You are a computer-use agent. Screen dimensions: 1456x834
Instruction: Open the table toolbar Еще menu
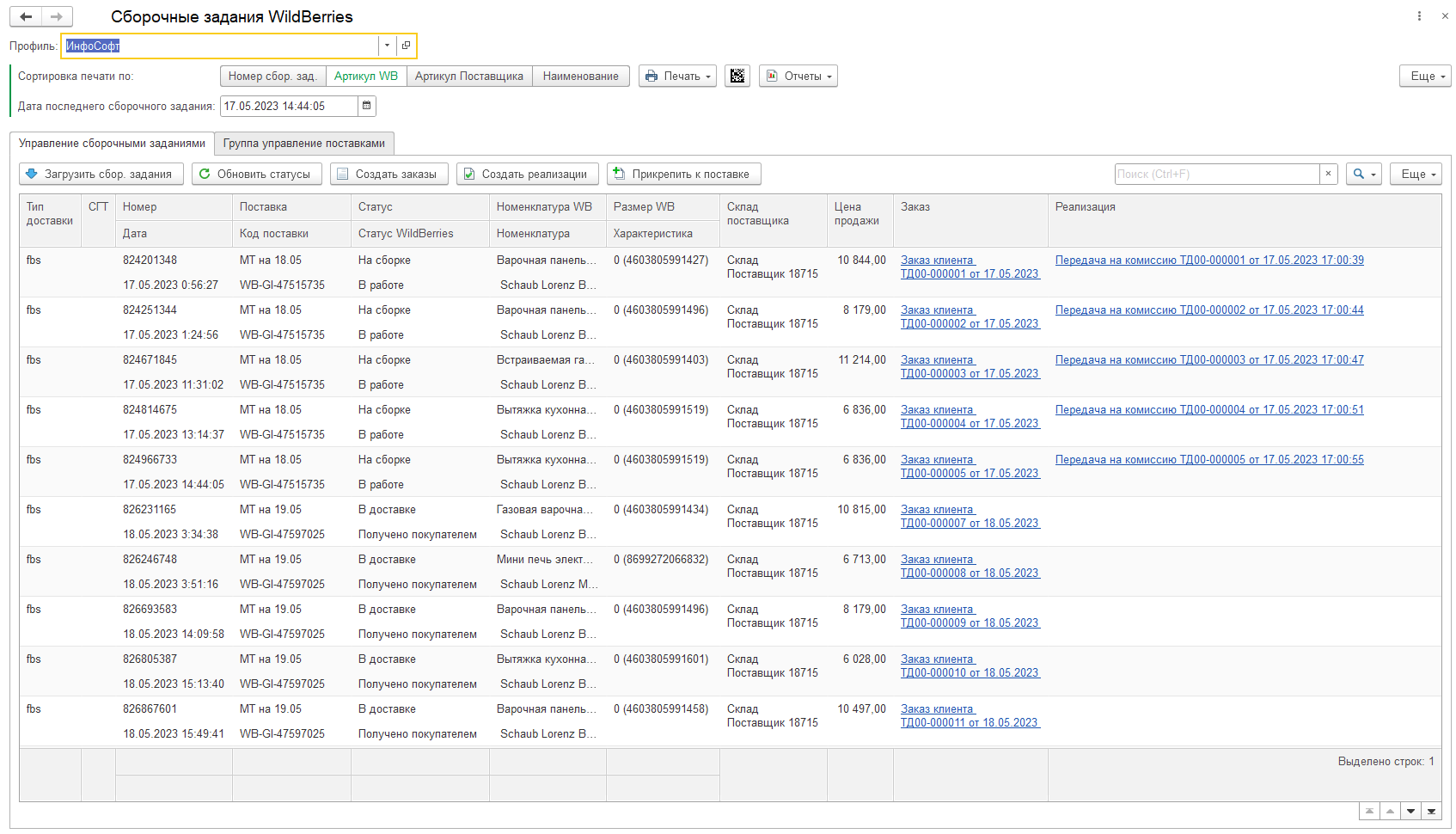[x=1416, y=174]
